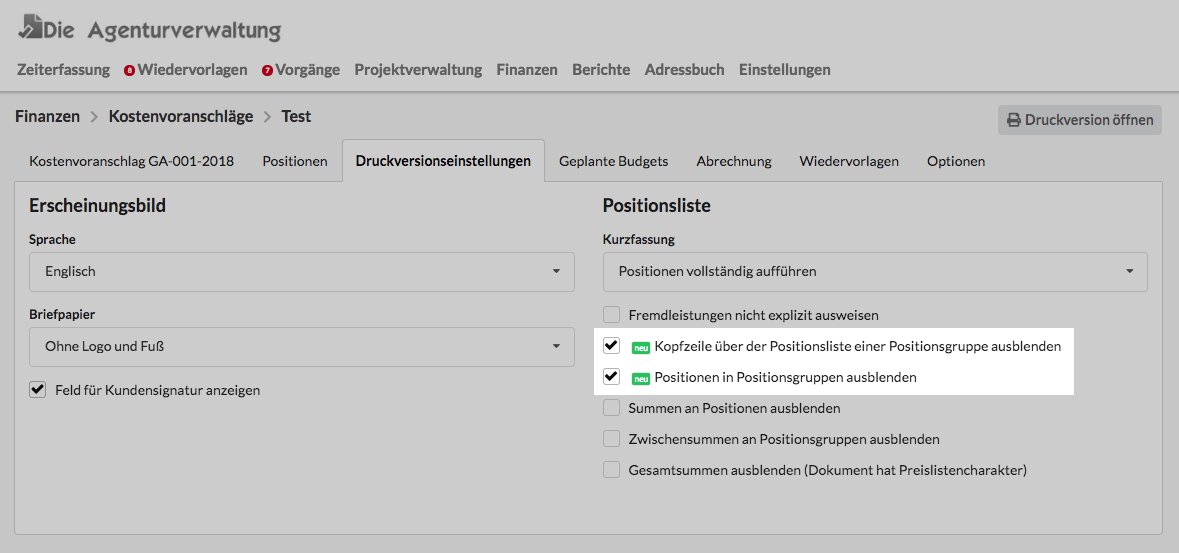Uncheck Feld für Kundensignatur anzeigen
This screenshot has width=1179, height=553.
pyautogui.click(x=38, y=390)
